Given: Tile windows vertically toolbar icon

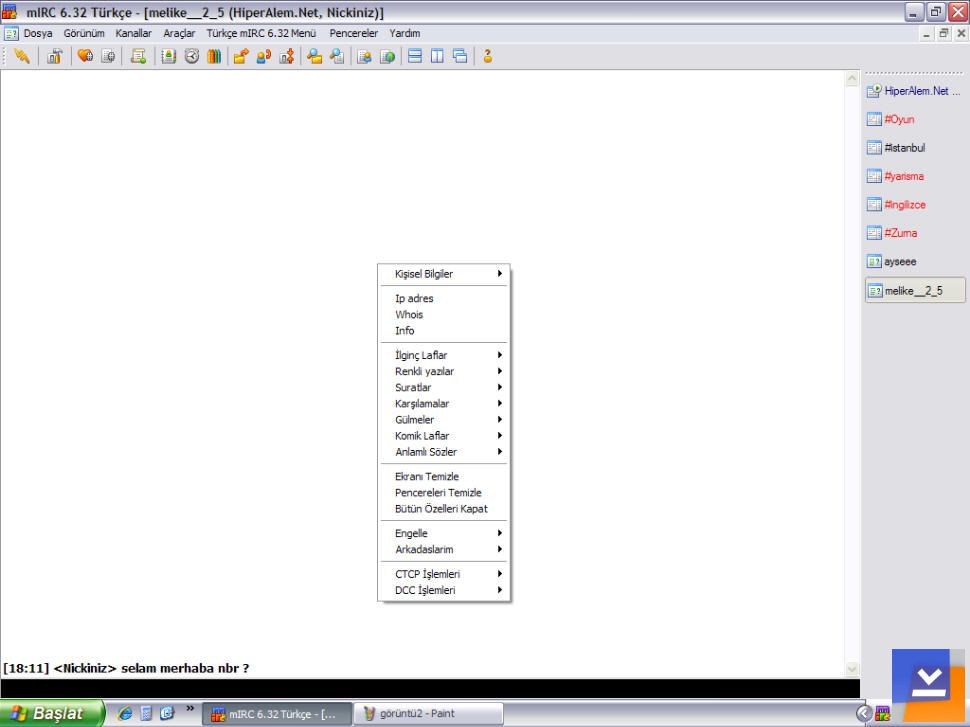Looking at the screenshot, I should click(437, 56).
